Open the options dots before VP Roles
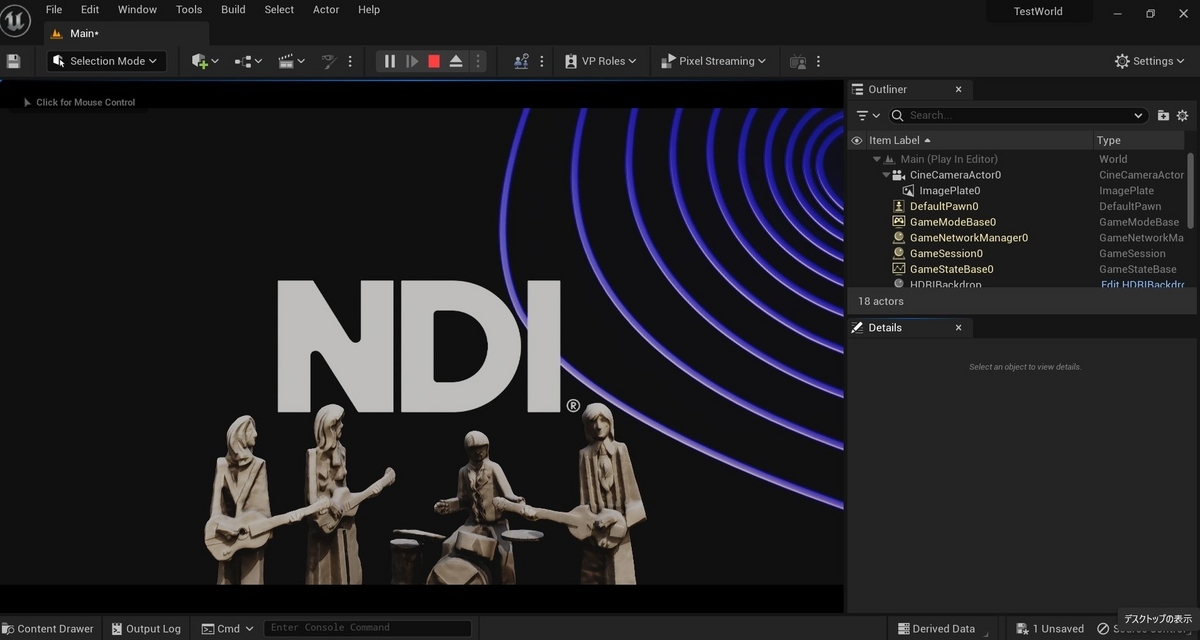 (x=542, y=61)
